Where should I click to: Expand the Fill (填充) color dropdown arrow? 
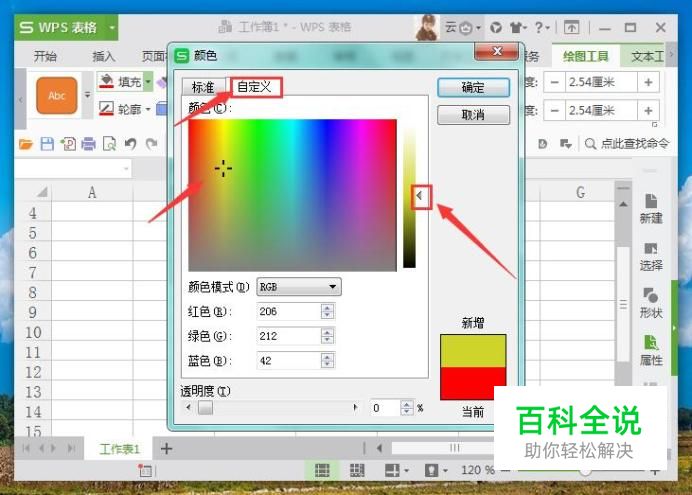(148, 82)
